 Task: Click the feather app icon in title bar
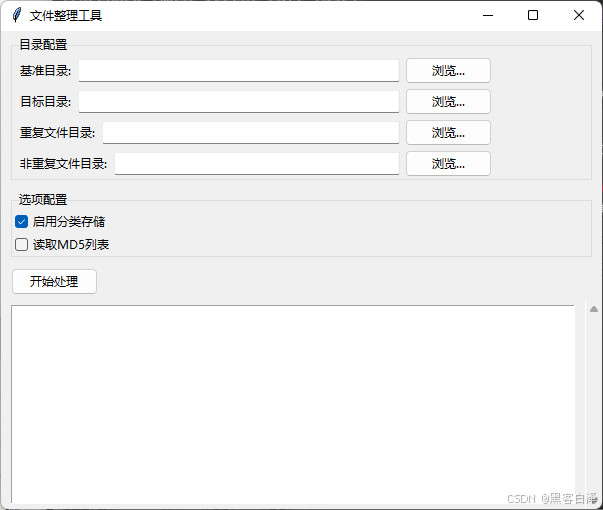tap(17, 15)
